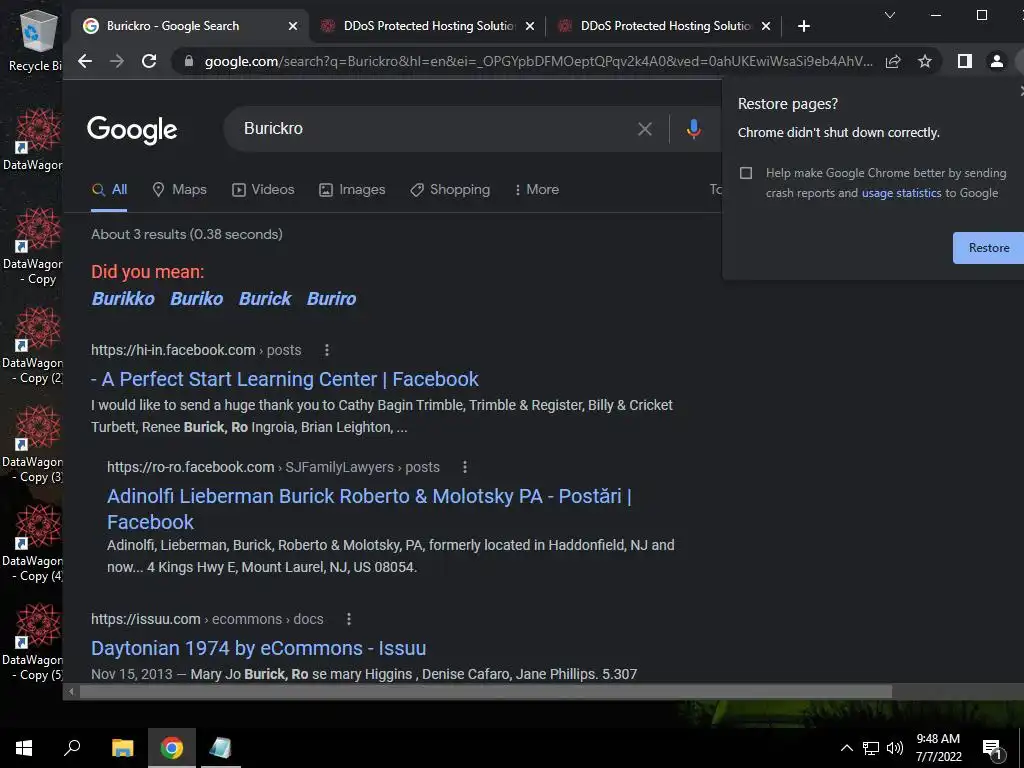
Task: Select the DataWagon - Copy desktop shortcut
Action: [34, 246]
